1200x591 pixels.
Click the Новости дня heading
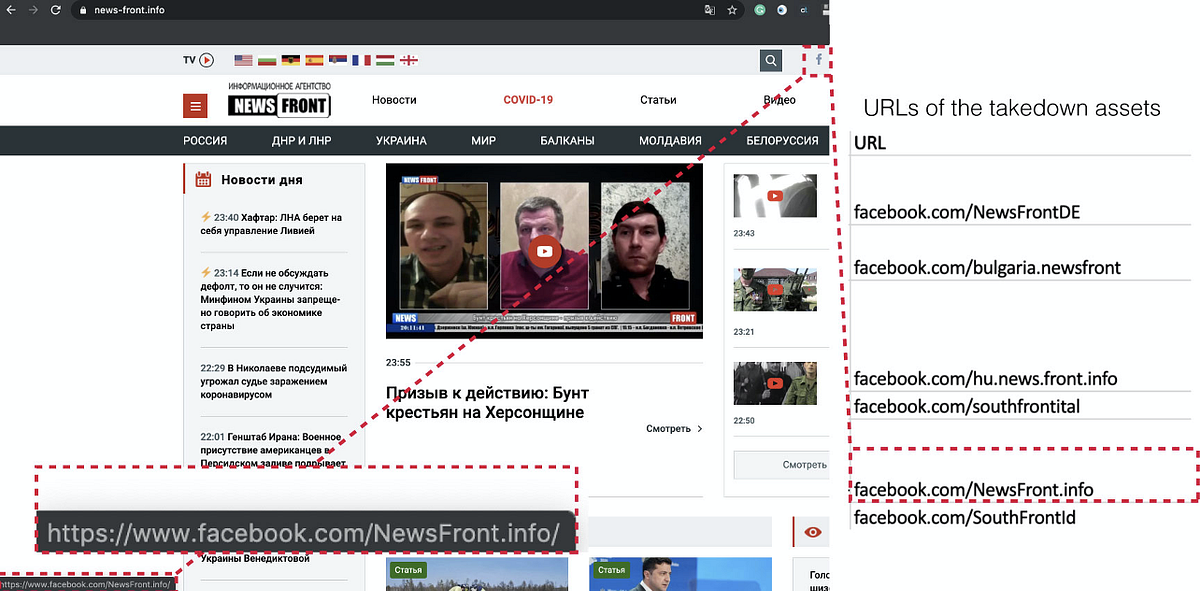[x=262, y=180]
